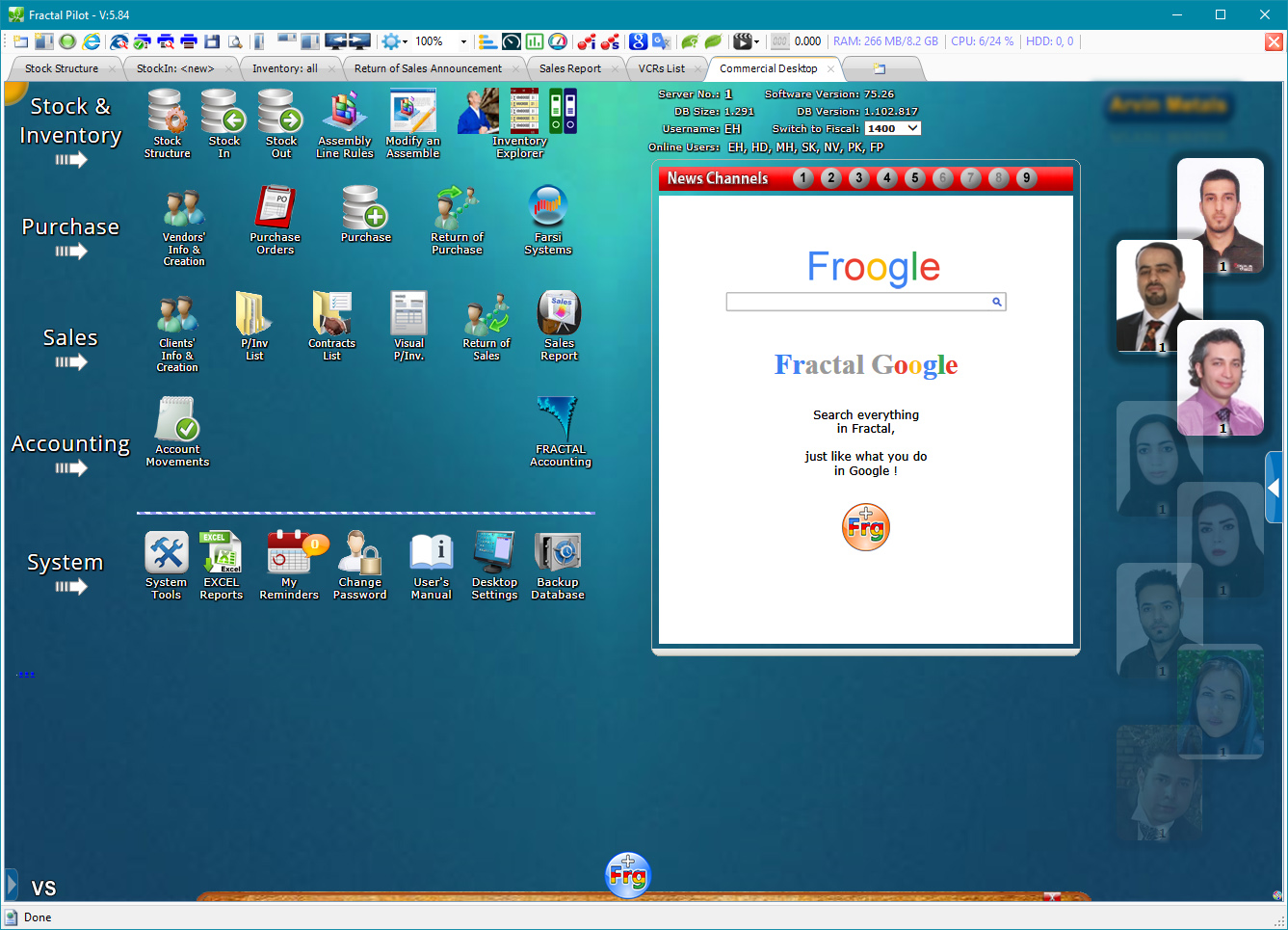Image resolution: width=1288 pixels, height=930 pixels.
Task: Select news channel 9
Action: tap(1027, 178)
